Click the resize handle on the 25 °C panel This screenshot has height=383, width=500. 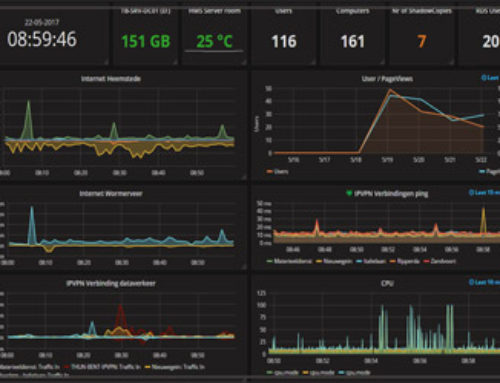tap(244, 62)
